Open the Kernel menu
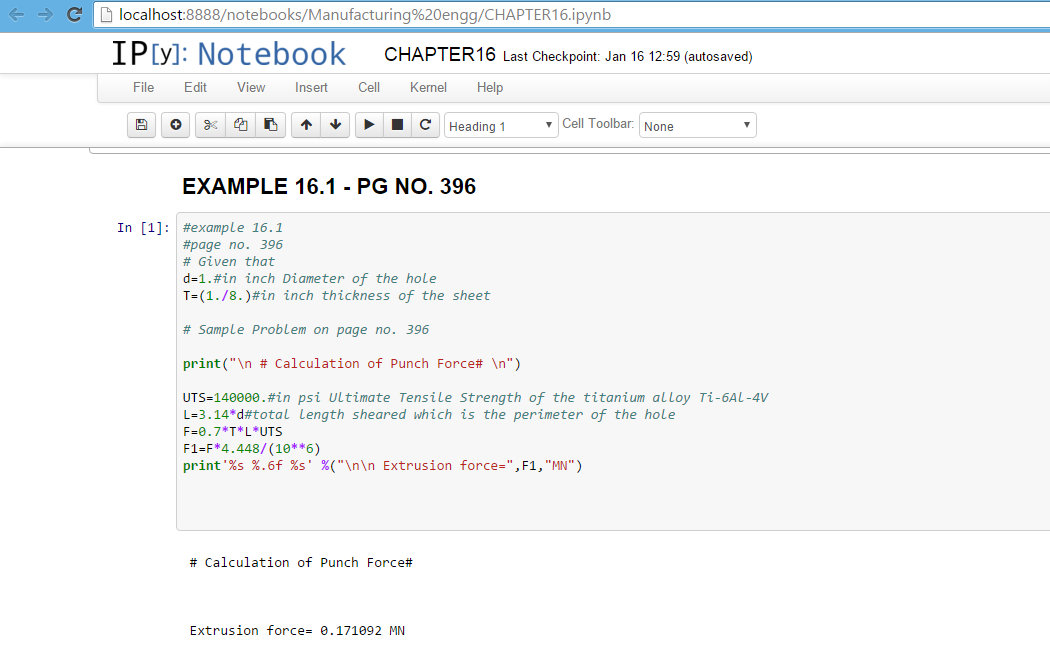This screenshot has height=662, width=1050. point(428,87)
